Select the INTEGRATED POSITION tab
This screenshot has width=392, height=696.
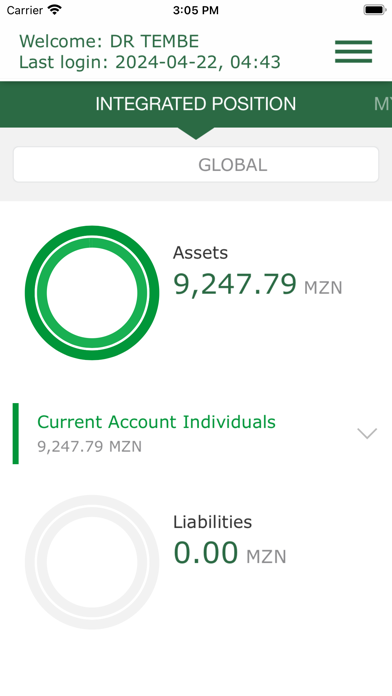click(195, 104)
